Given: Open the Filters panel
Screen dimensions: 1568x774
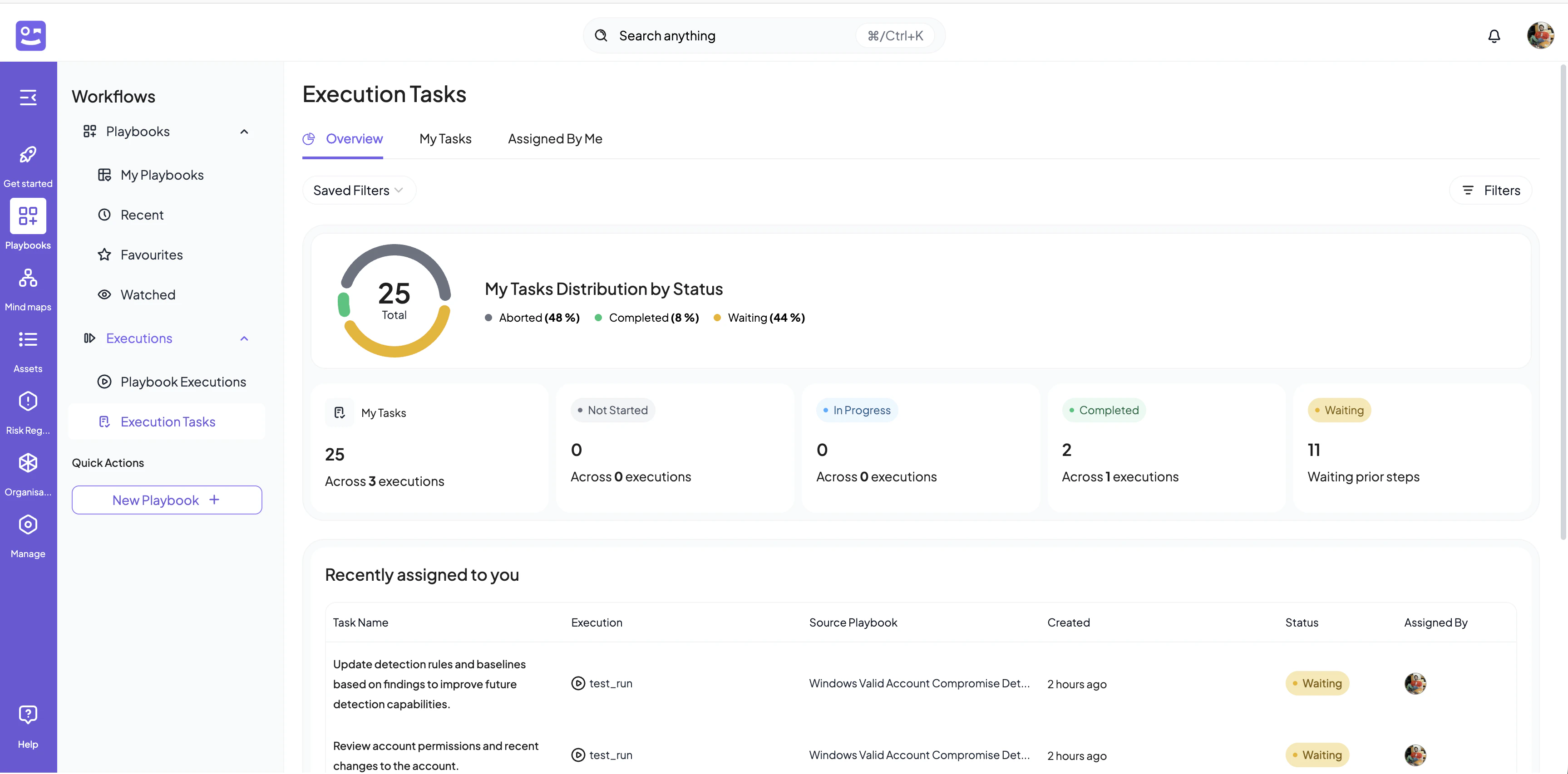Looking at the screenshot, I should coord(1491,190).
